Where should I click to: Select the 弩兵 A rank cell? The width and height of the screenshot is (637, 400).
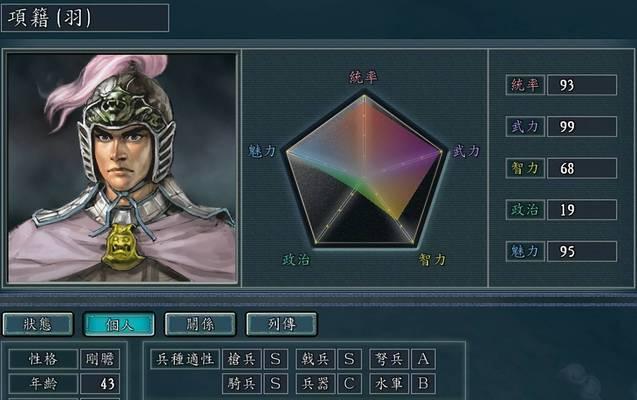coord(423,359)
